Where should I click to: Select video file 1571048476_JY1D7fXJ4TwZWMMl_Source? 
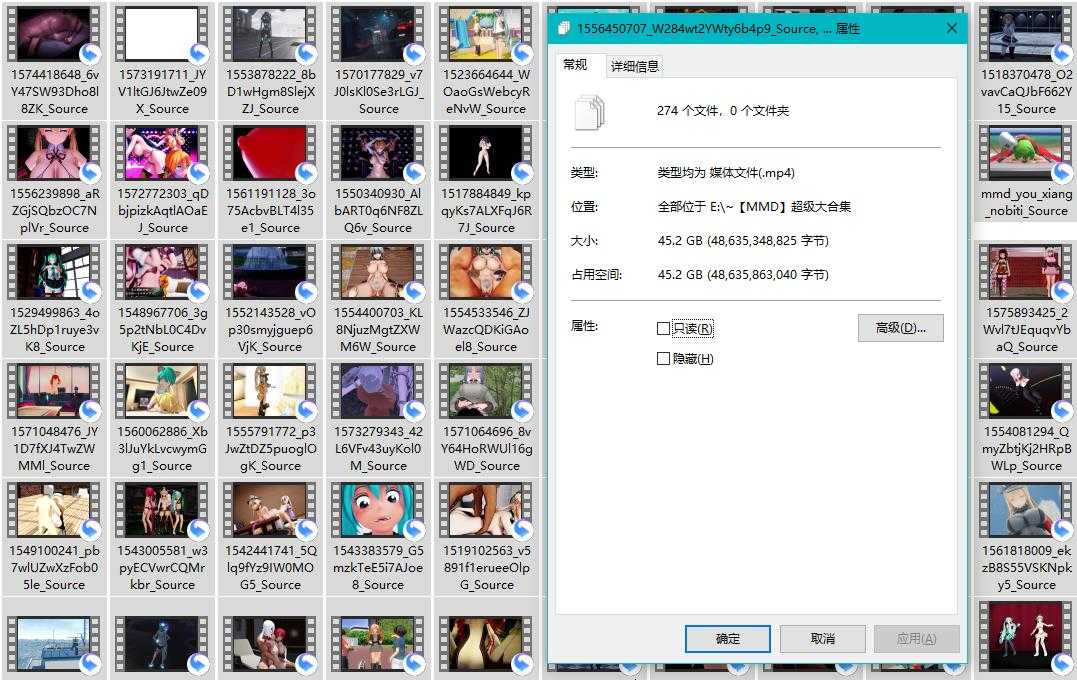tap(54, 418)
